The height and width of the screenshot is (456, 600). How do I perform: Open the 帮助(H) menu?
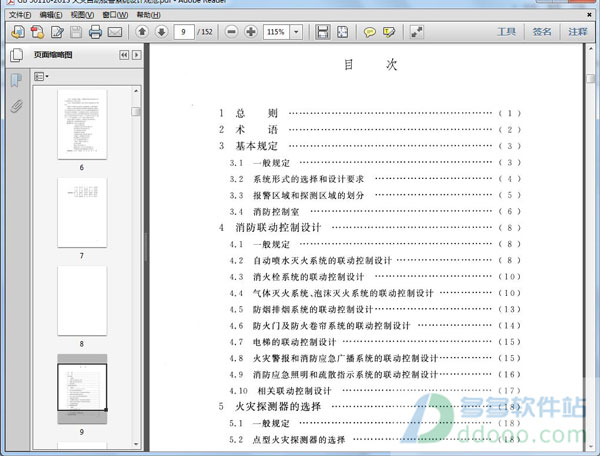(148, 15)
